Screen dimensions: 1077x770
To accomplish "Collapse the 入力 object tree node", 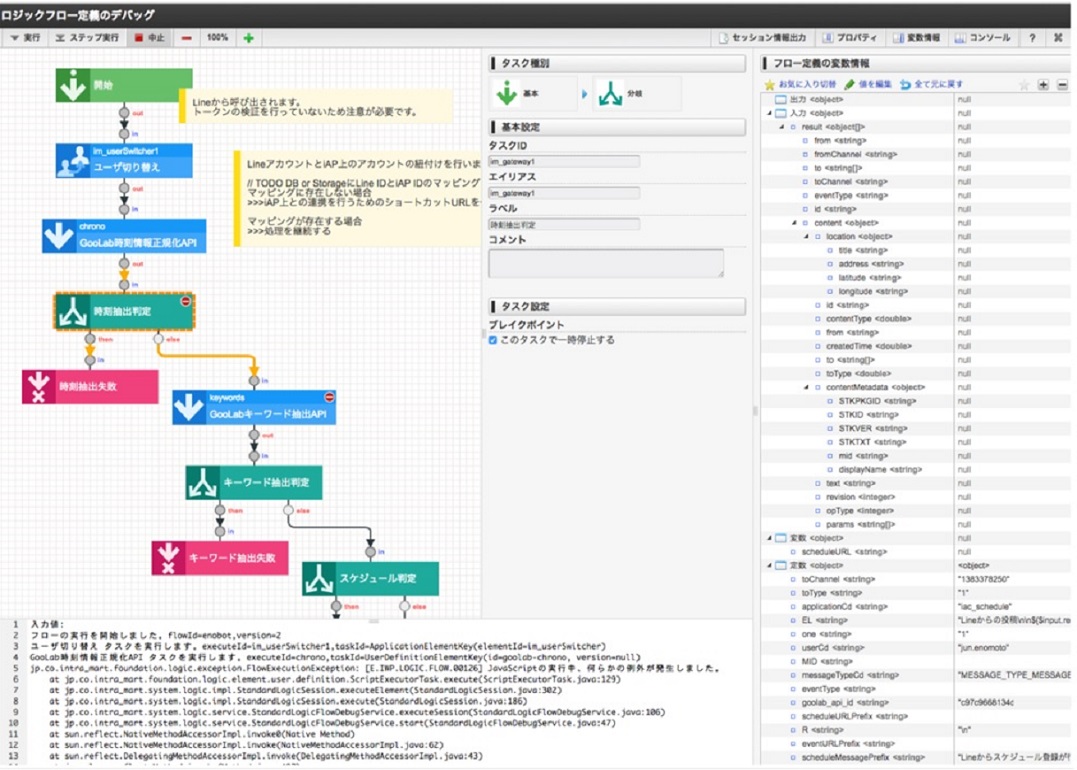I will [769, 114].
